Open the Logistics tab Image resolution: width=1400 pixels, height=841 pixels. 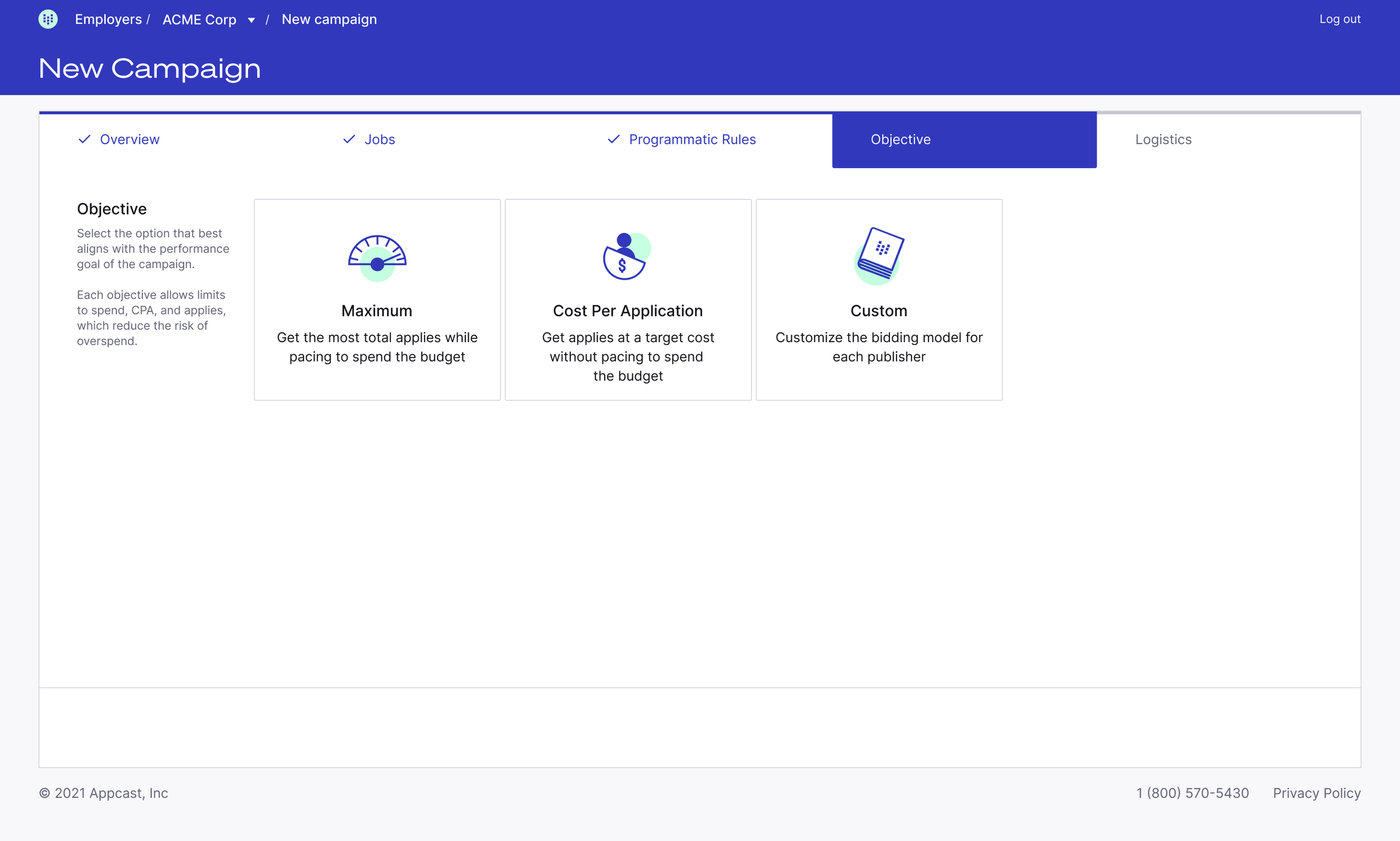pyautogui.click(x=1163, y=139)
